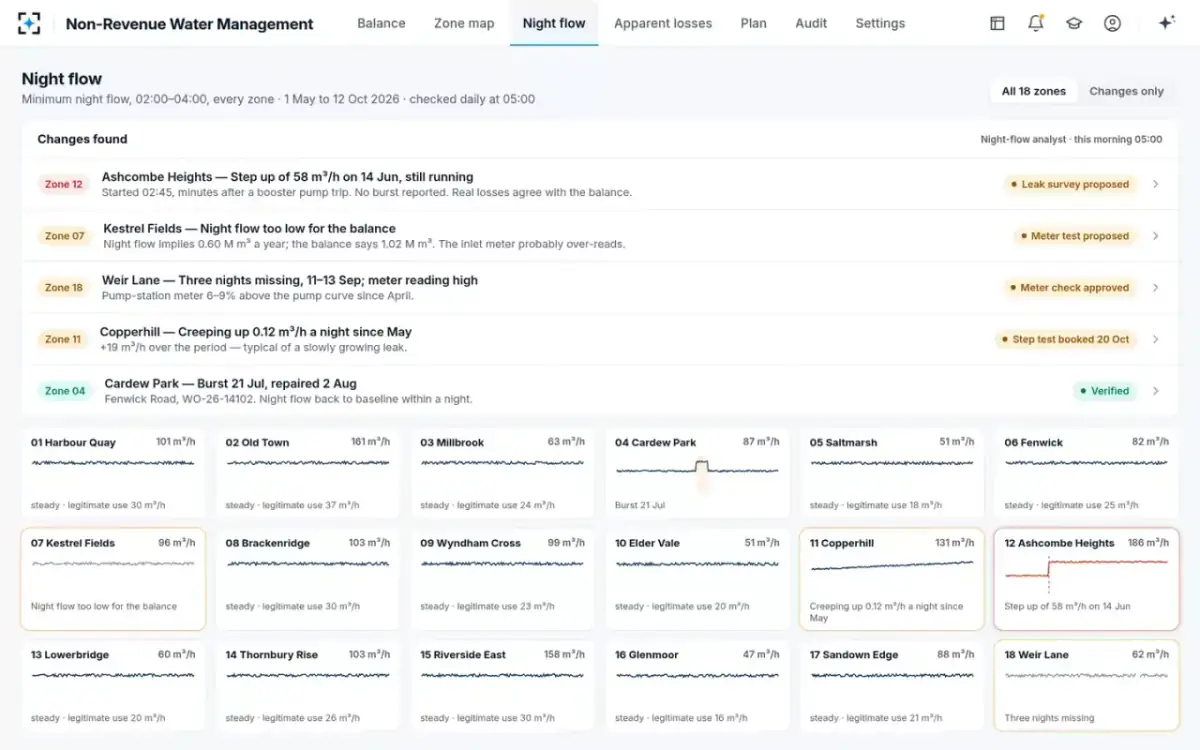Click the Zone 04 badge in changes list
The width and height of the screenshot is (1200, 750).
(x=65, y=391)
